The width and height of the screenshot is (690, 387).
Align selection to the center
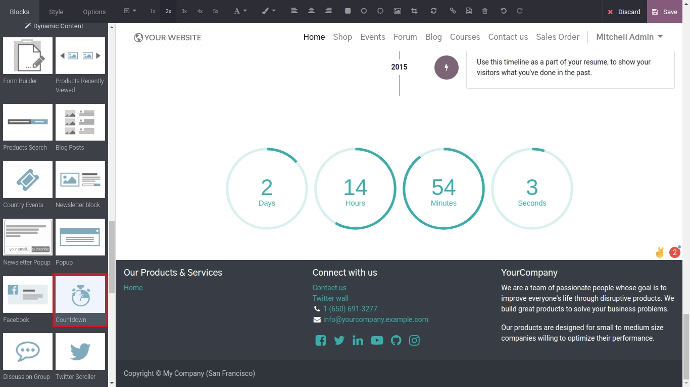pos(311,11)
